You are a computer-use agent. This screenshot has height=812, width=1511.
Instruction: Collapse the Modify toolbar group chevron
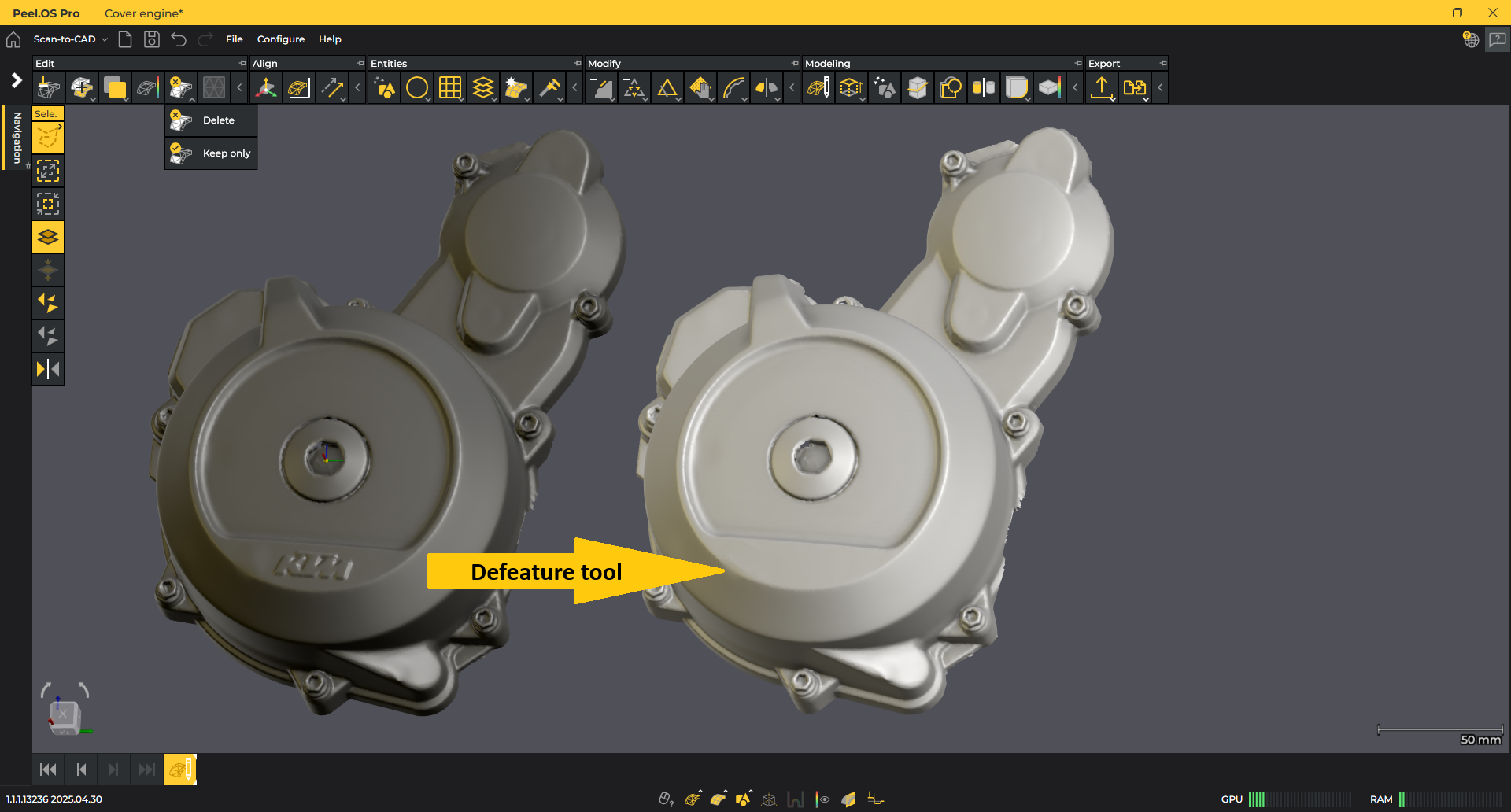click(792, 88)
